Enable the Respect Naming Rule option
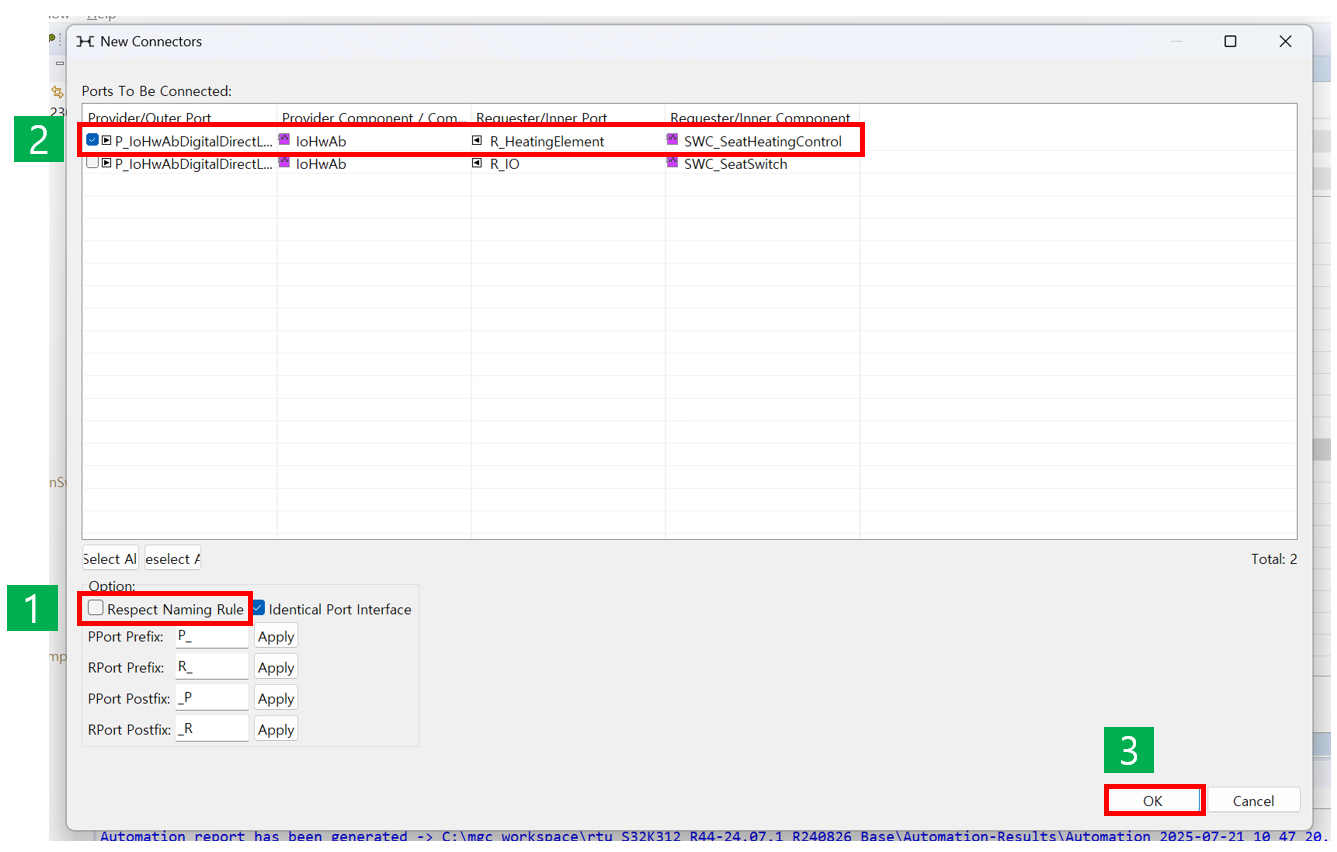Viewport: 1337px width, 852px height. (x=96, y=608)
